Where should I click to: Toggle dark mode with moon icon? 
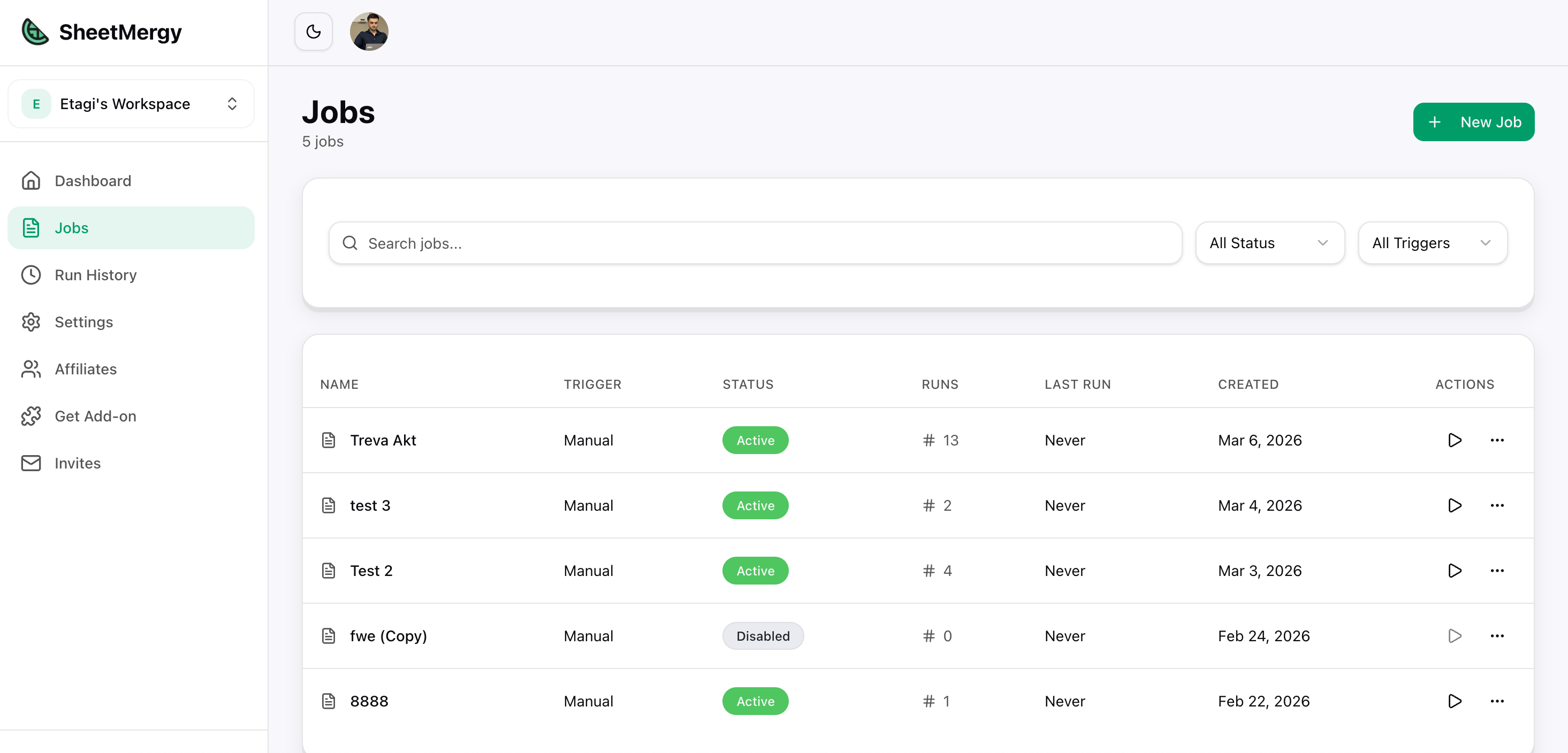313,32
